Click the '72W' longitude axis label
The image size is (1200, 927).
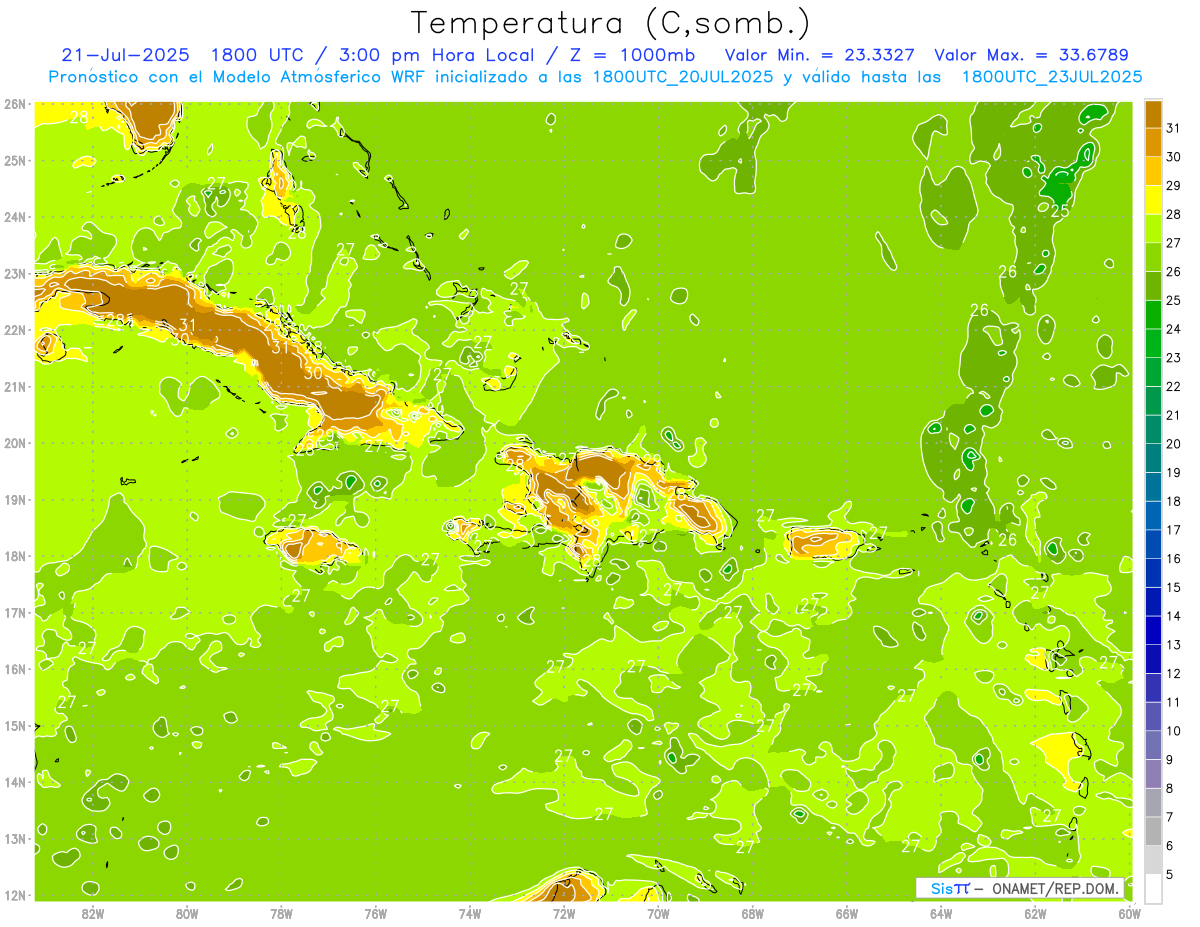point(564,913)
